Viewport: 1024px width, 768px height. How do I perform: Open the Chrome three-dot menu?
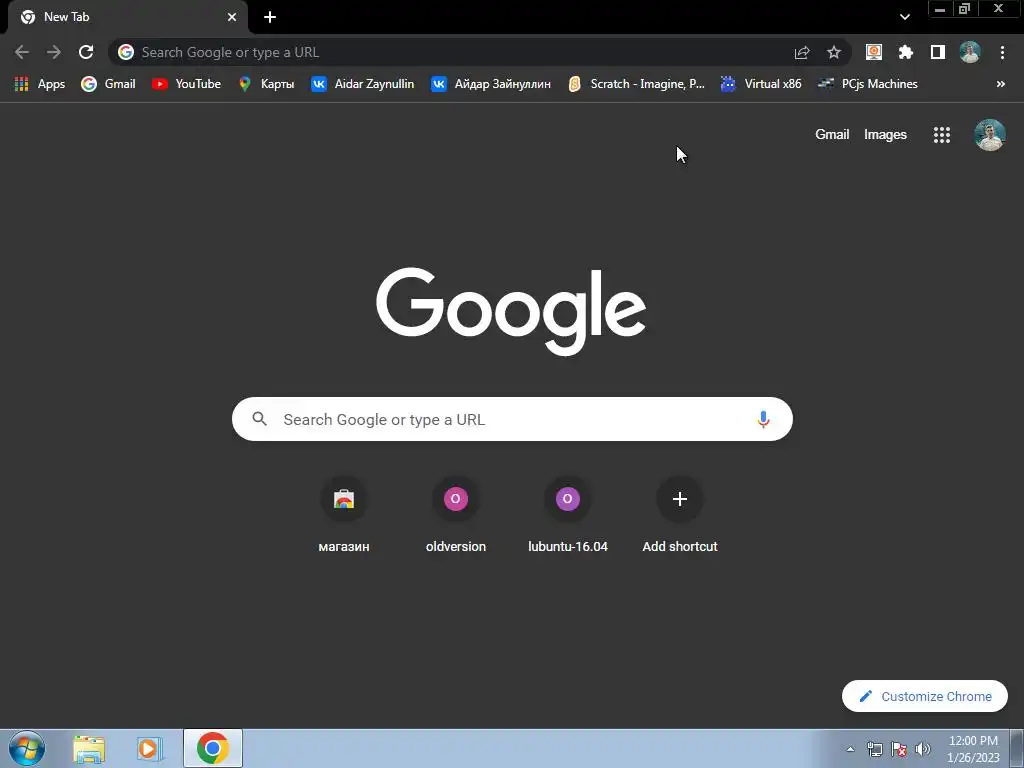[x=1002, y=52]
